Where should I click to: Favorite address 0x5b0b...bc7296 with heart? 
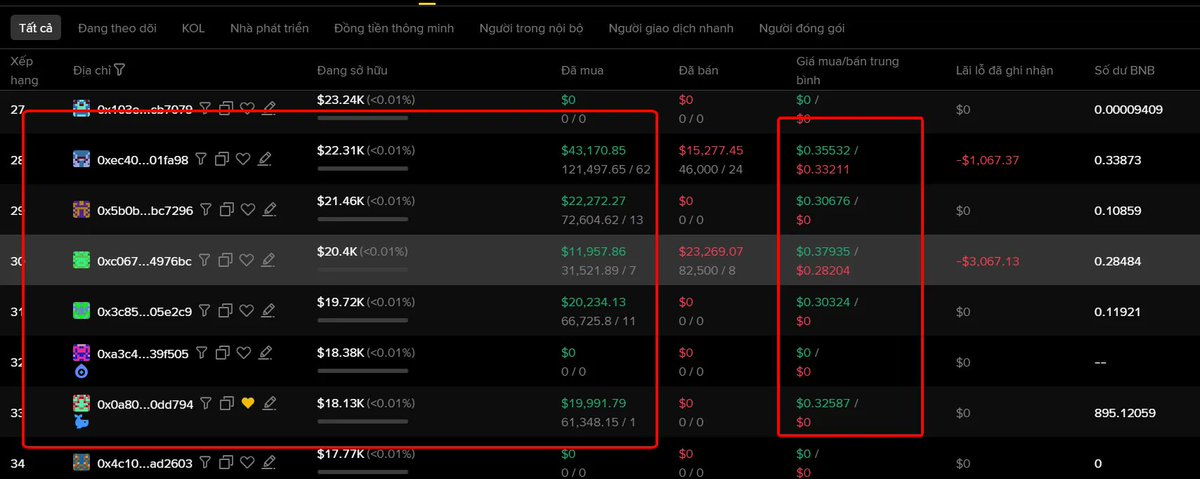coord(247,210)
